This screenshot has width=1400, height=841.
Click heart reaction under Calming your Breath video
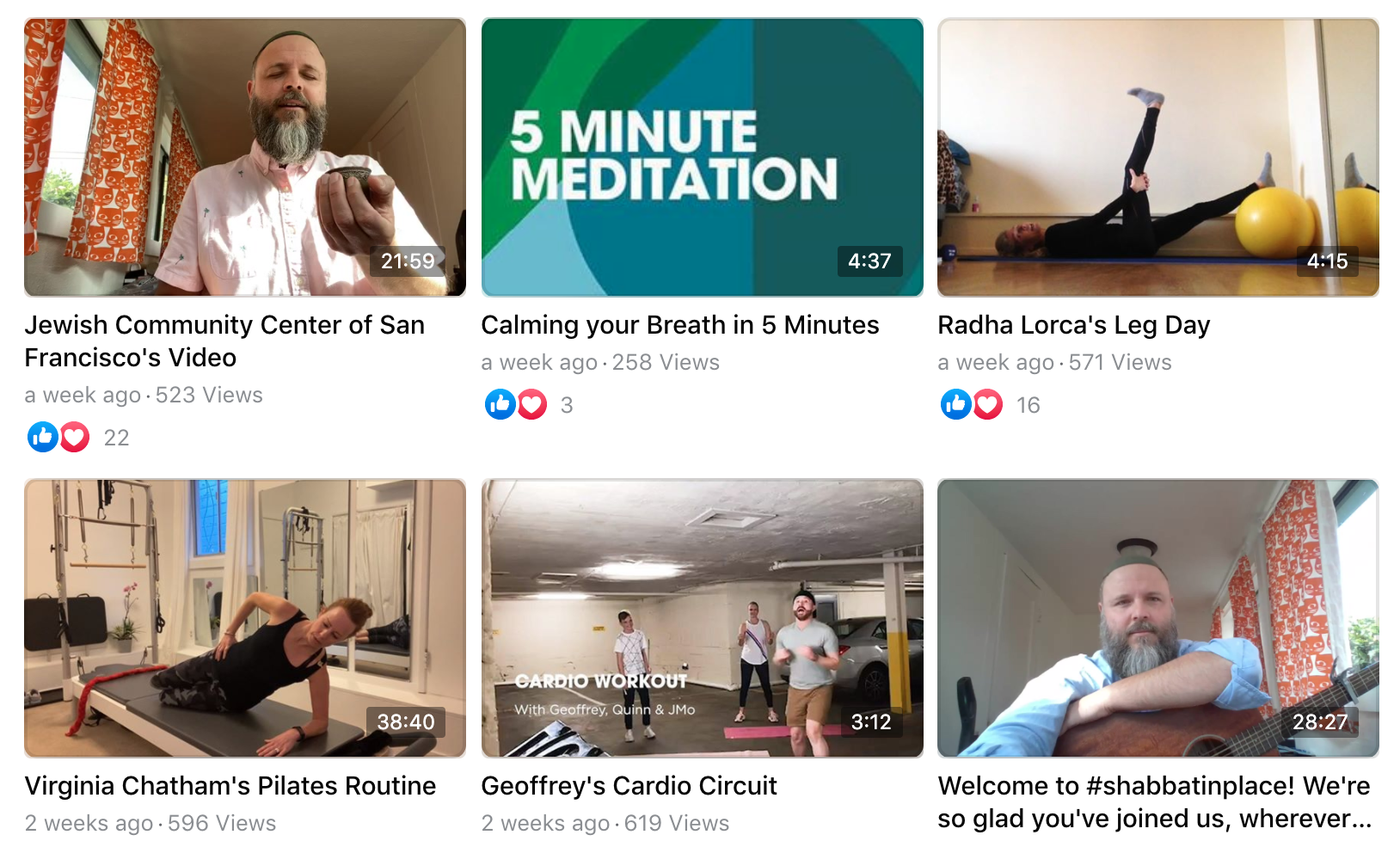tap(532, 404)
